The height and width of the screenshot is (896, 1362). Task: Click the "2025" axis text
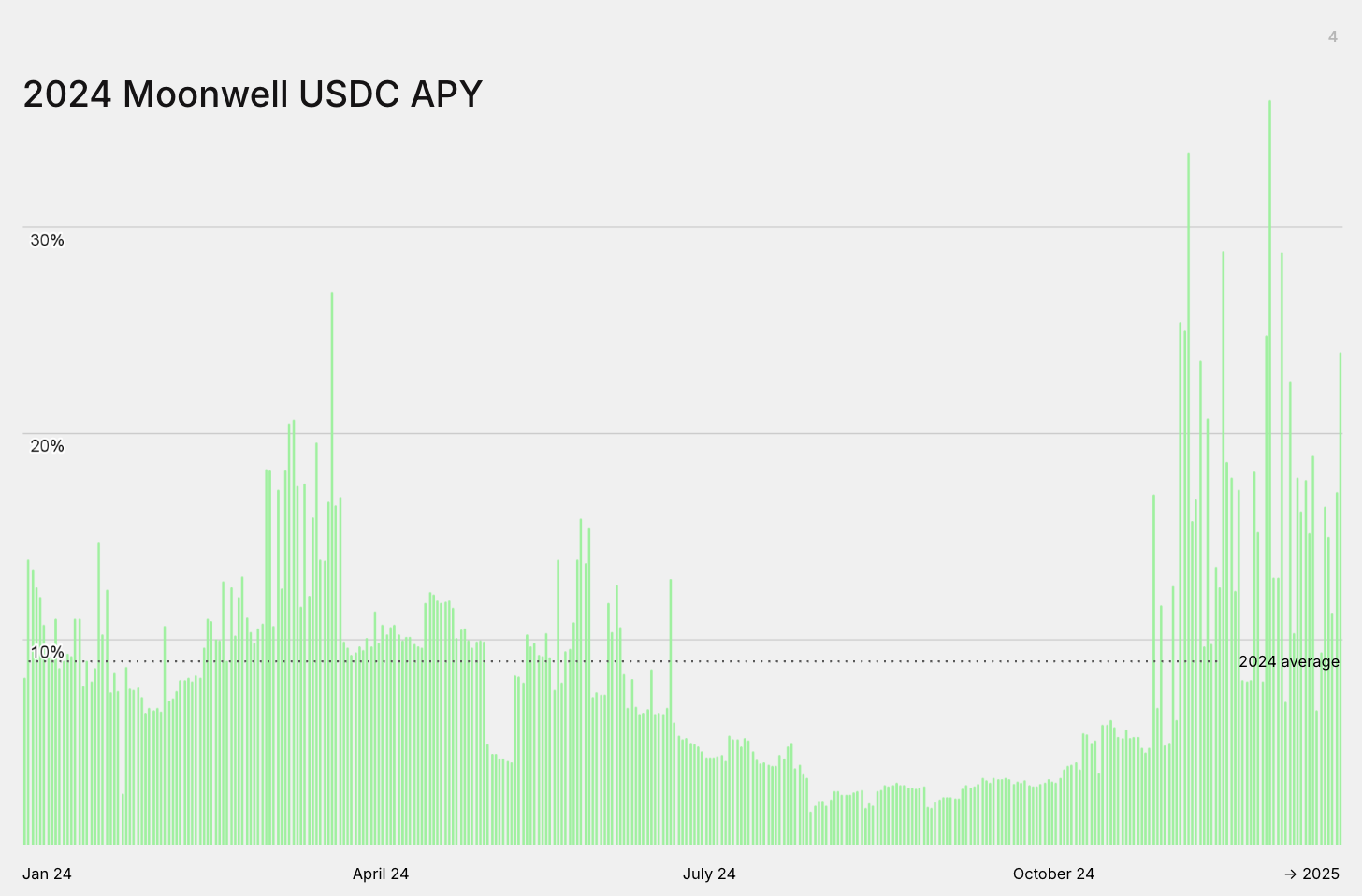pyautogui.click(x=1321, y=874)
